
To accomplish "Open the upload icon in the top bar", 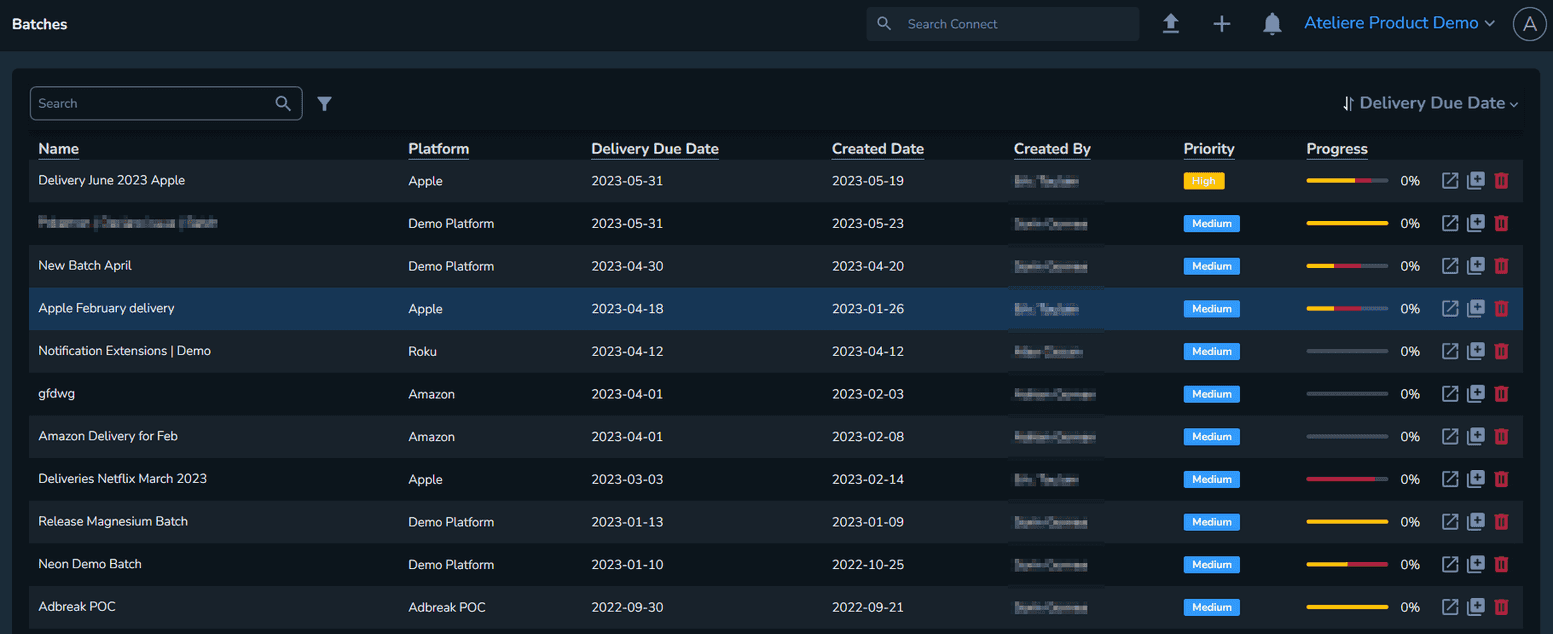I will [1171, 23].
